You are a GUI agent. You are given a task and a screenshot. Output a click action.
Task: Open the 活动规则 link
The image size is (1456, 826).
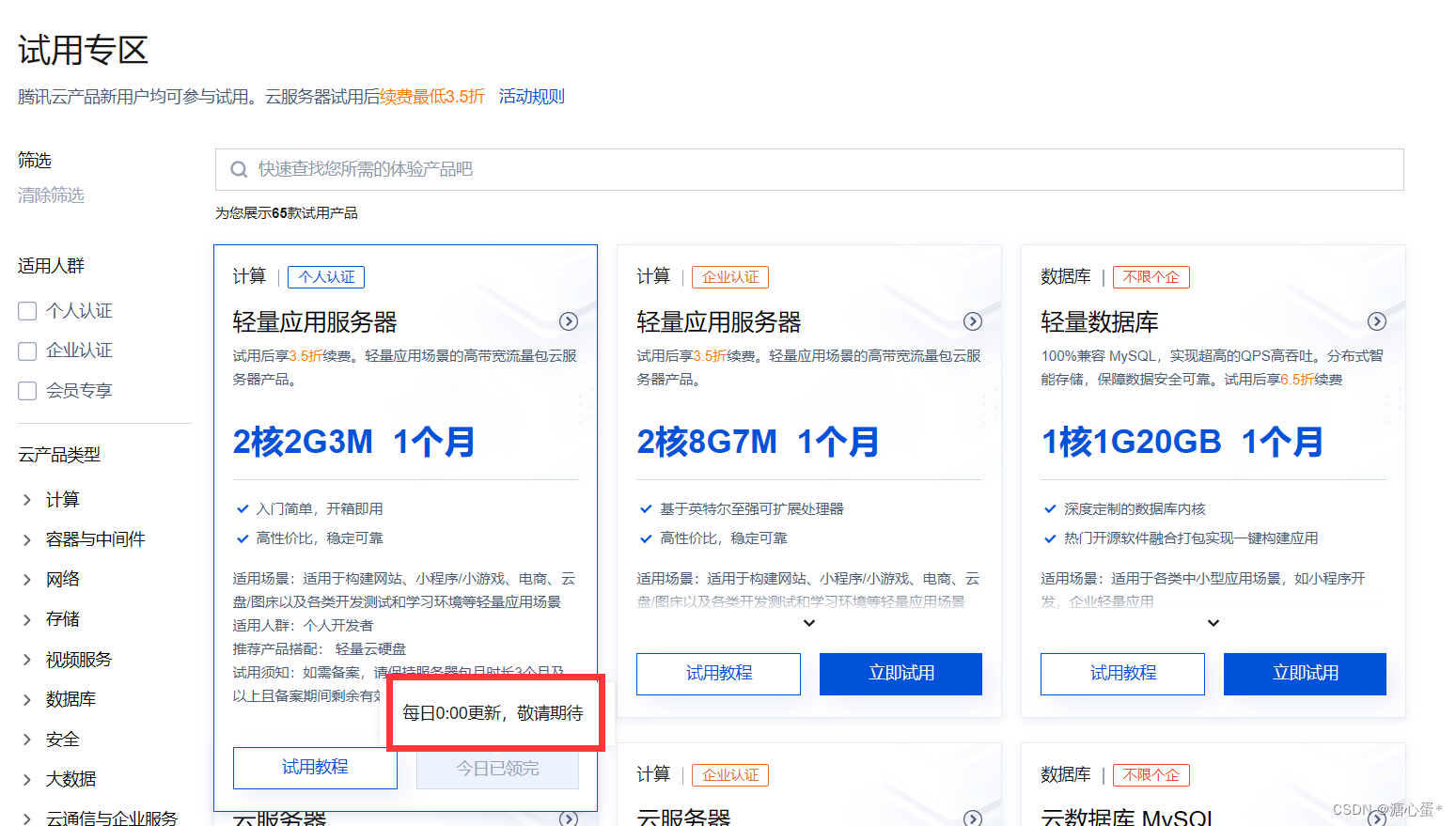[x=531, y=96]
